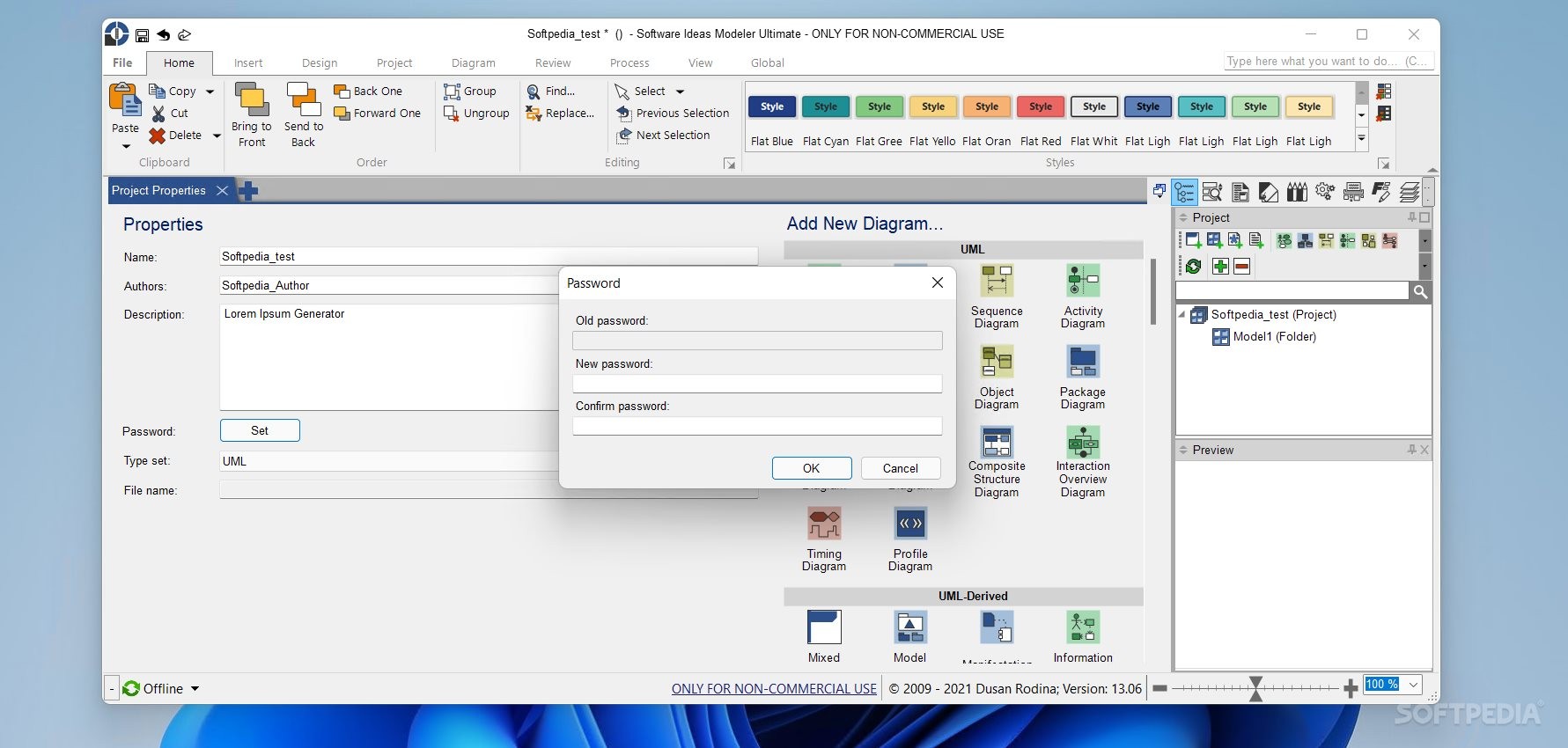The width and height of the screenshot is (1568, 748).
Task: Open the Find tool
Action: [x=551, y=92]
